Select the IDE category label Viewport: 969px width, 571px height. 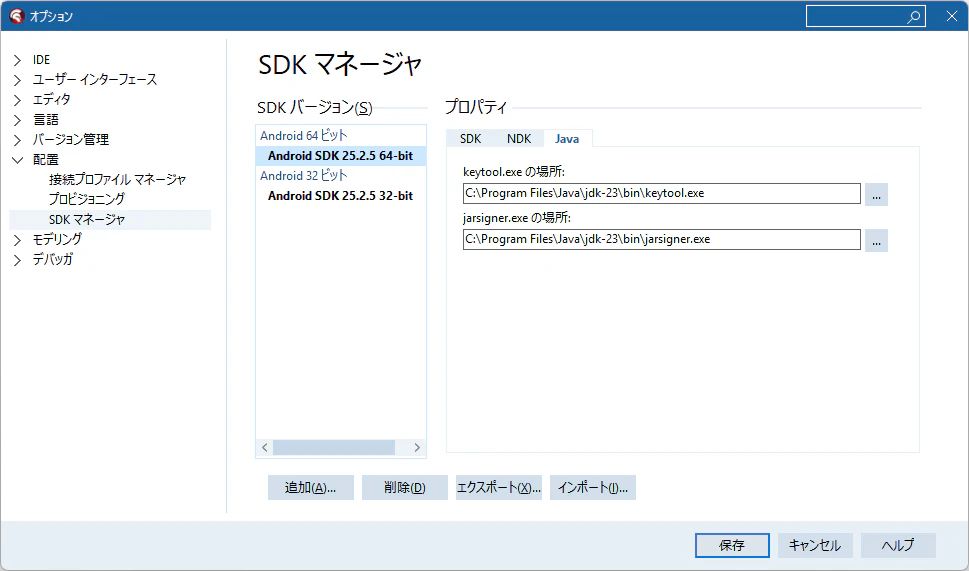(41, 60)
